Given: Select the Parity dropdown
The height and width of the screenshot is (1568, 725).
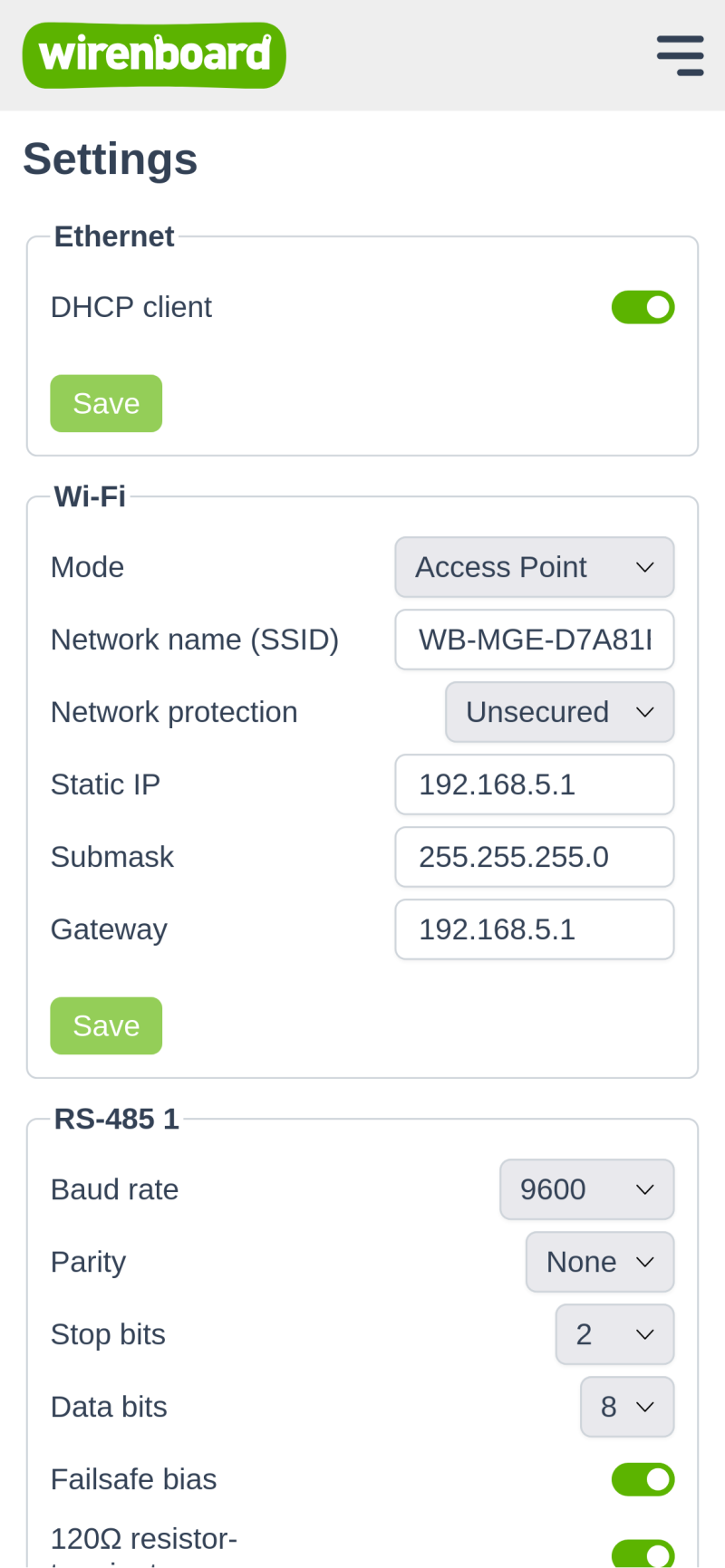Looking at the screenshot, I should pyautogui.click(x=599, y=1262).
